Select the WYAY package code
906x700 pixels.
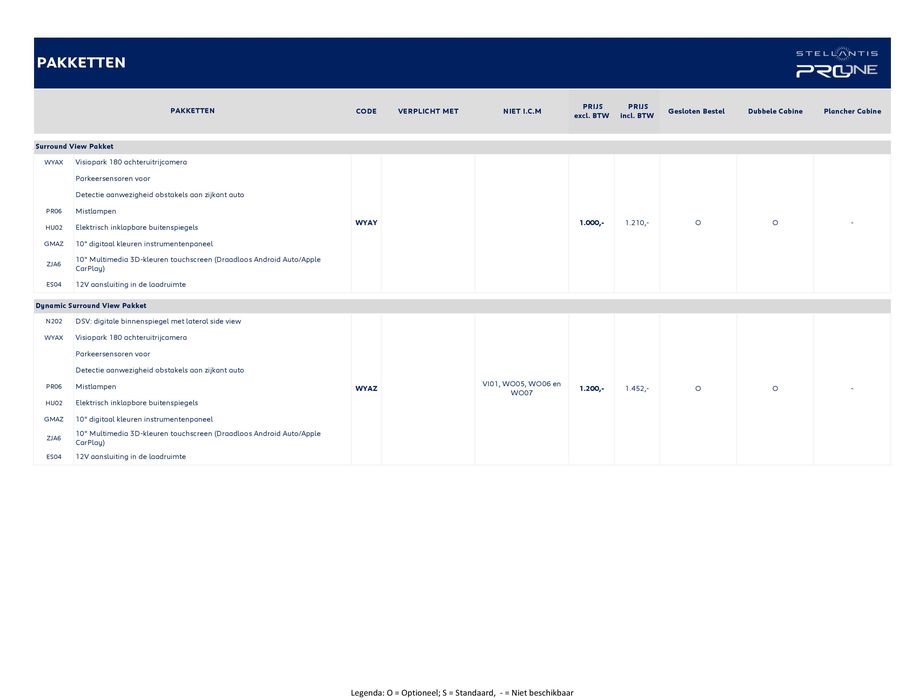point(366,223)
